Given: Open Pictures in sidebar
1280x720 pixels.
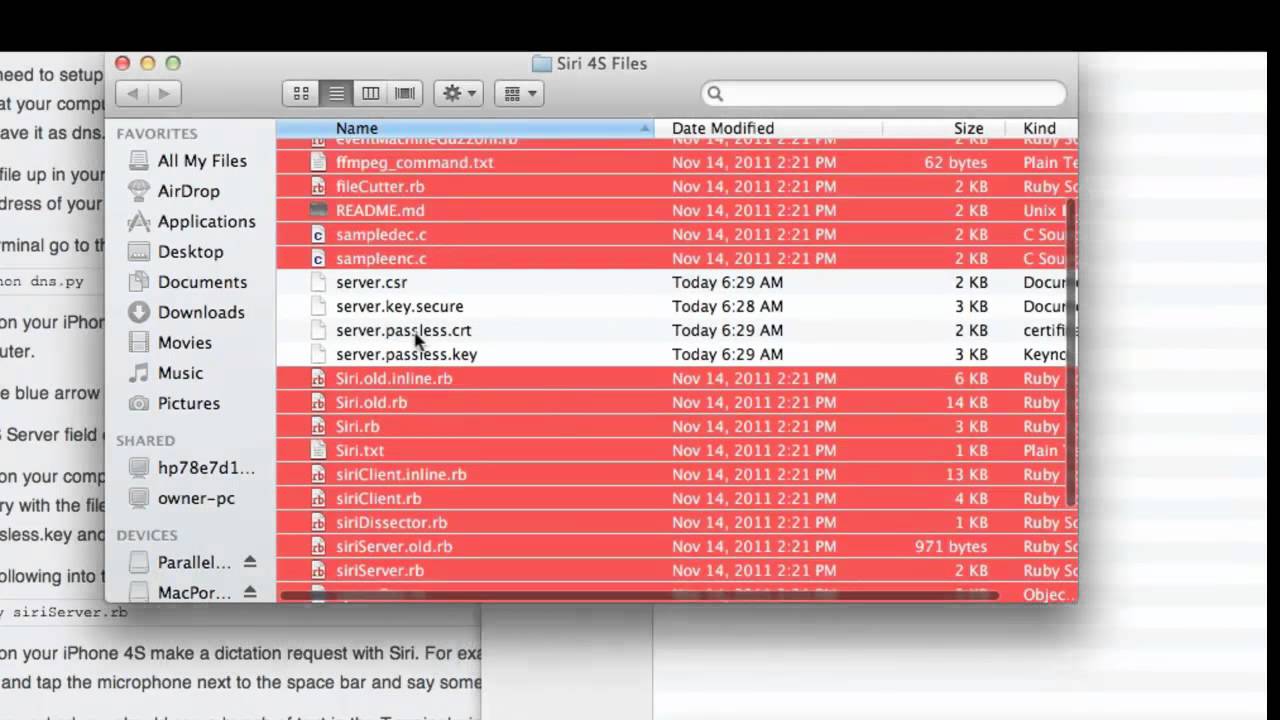Looking at the screenshot, I should [190, 403].
